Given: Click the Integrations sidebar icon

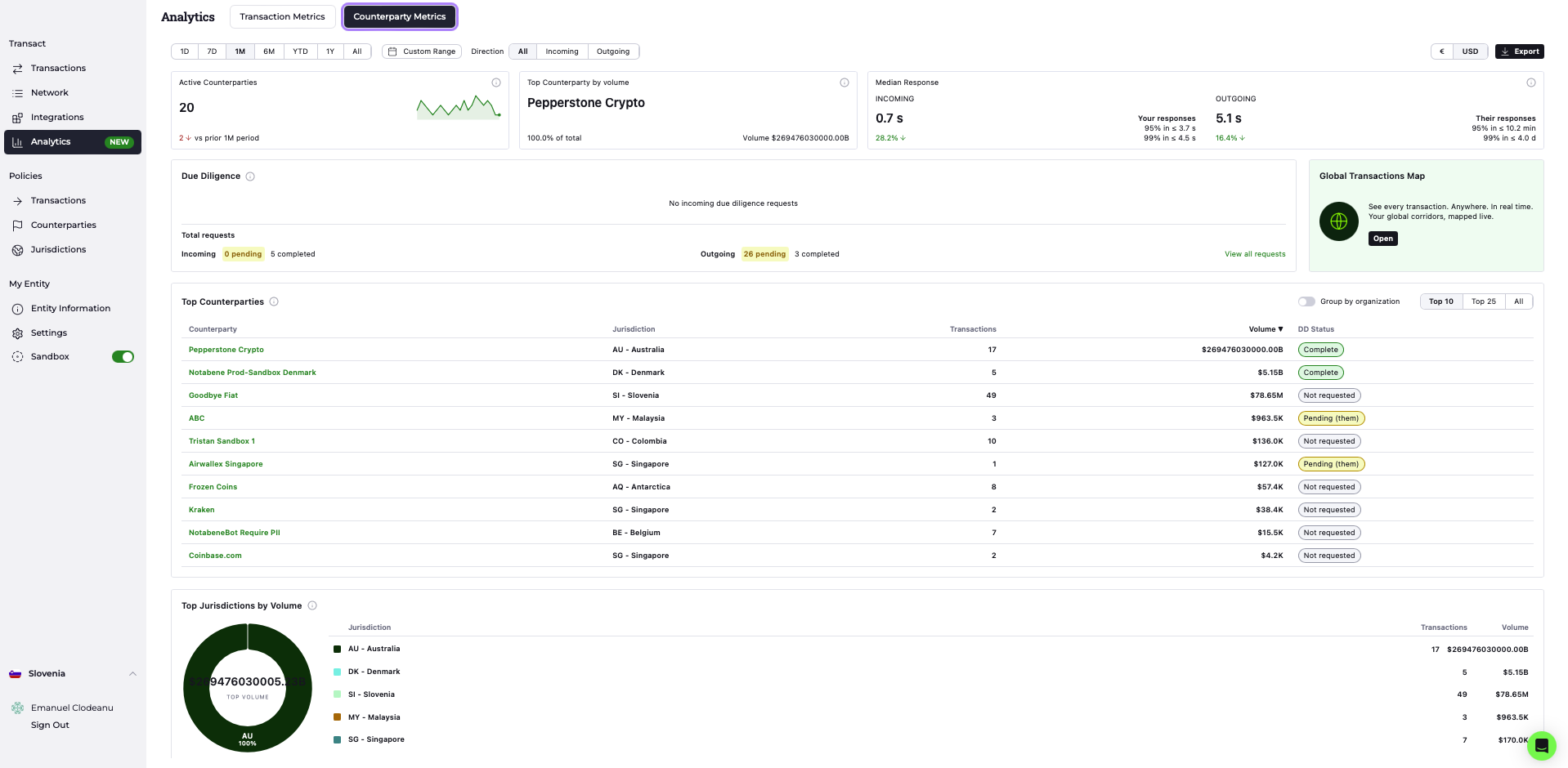Looking at the screenshot, I should 17,118.
